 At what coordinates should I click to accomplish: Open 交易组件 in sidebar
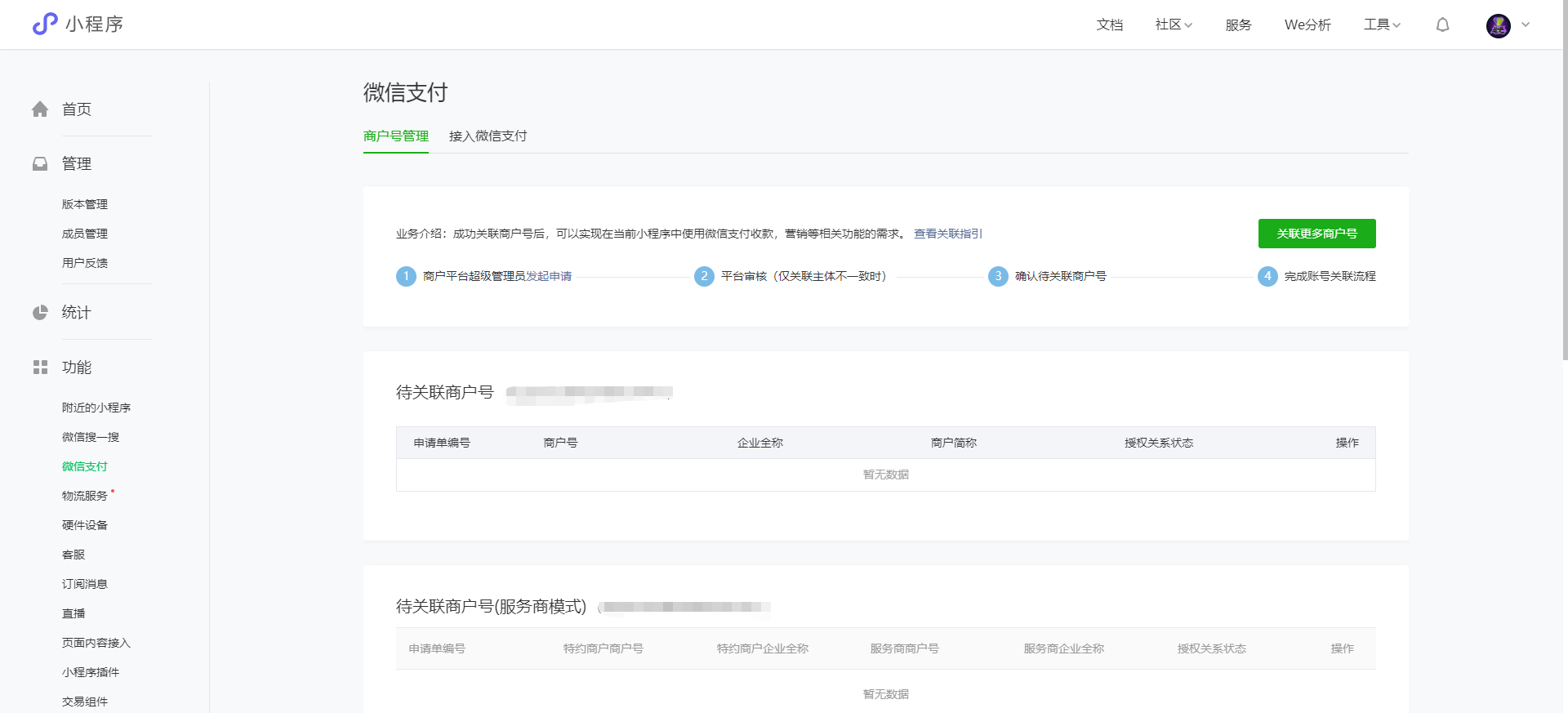click(85, 702)
